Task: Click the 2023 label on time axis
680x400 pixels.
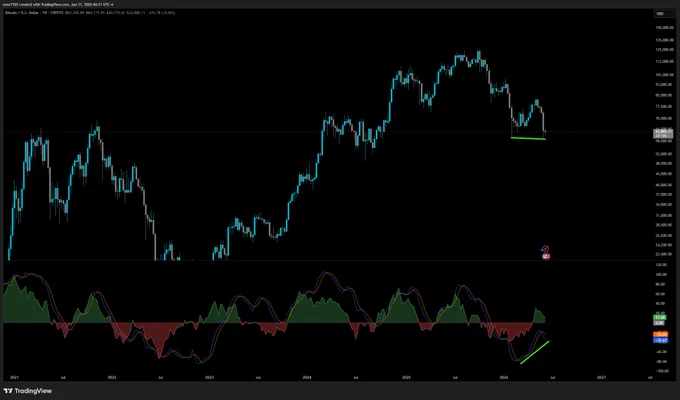Action: click(209, 377)
